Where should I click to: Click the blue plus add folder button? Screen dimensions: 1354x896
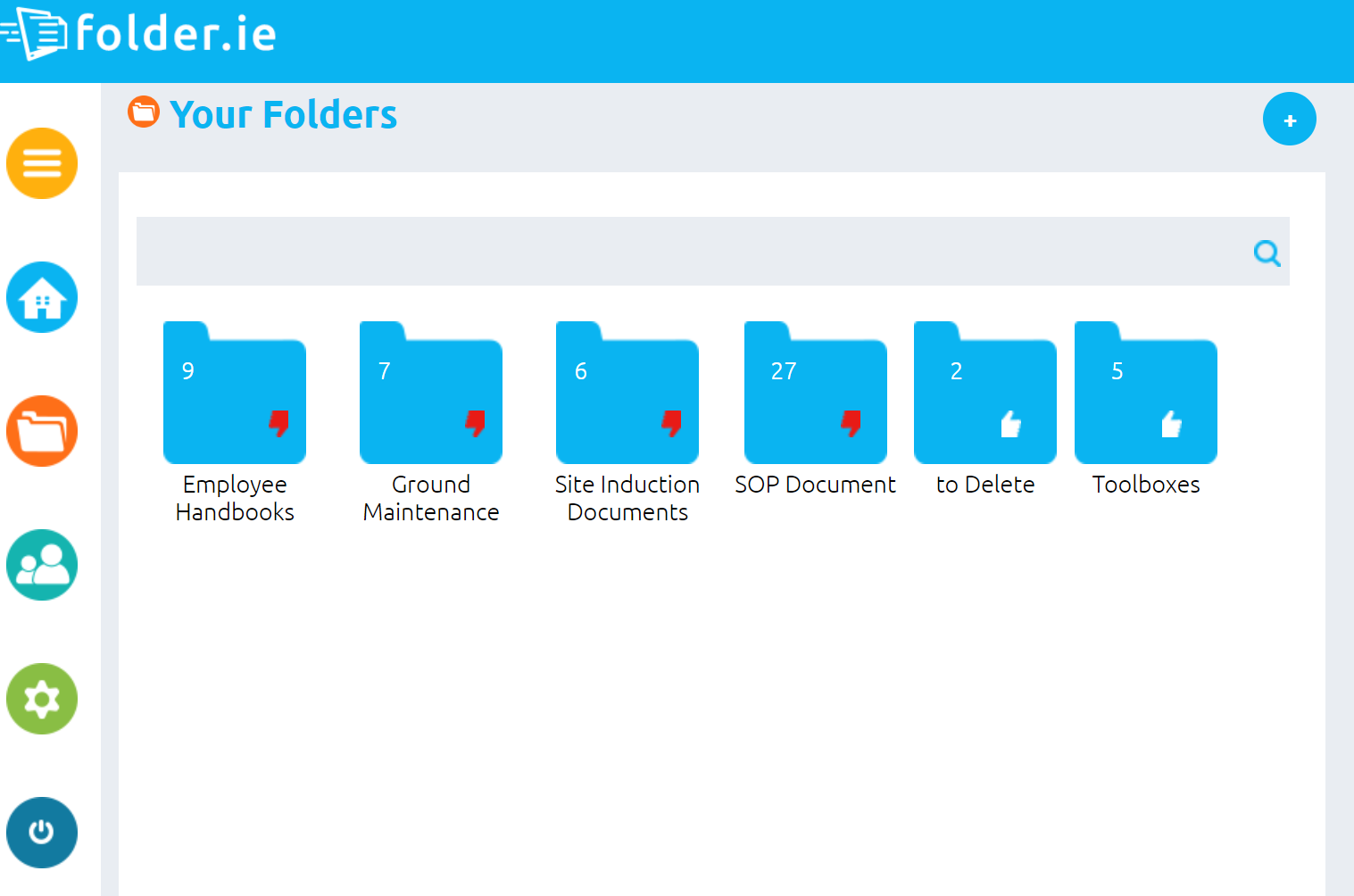pyautogui.click(x=1290, y=119)
